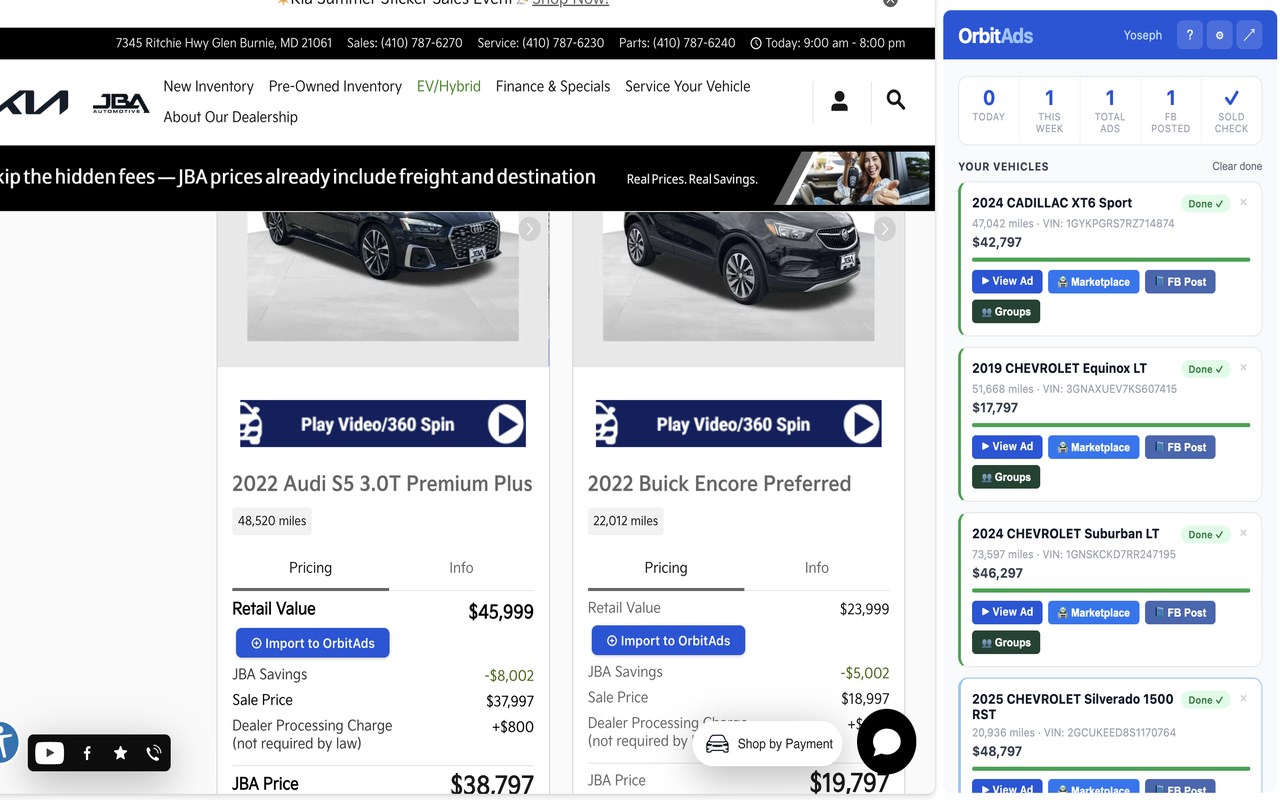The height and width of the screenshot is (800, 1280).
Task: Click the Today stat tile
Action: (x=989, y=109)
